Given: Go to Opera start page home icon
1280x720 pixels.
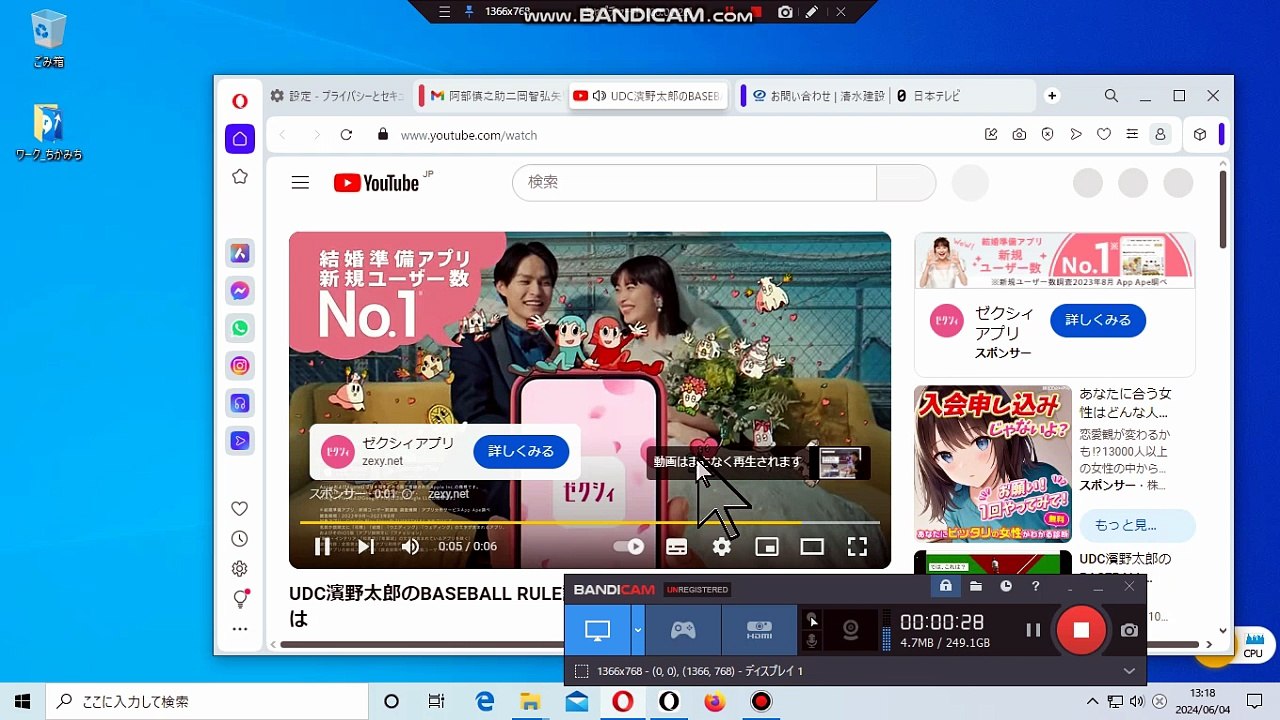Looking at the screenshot, I should click(x=240, y=139).
